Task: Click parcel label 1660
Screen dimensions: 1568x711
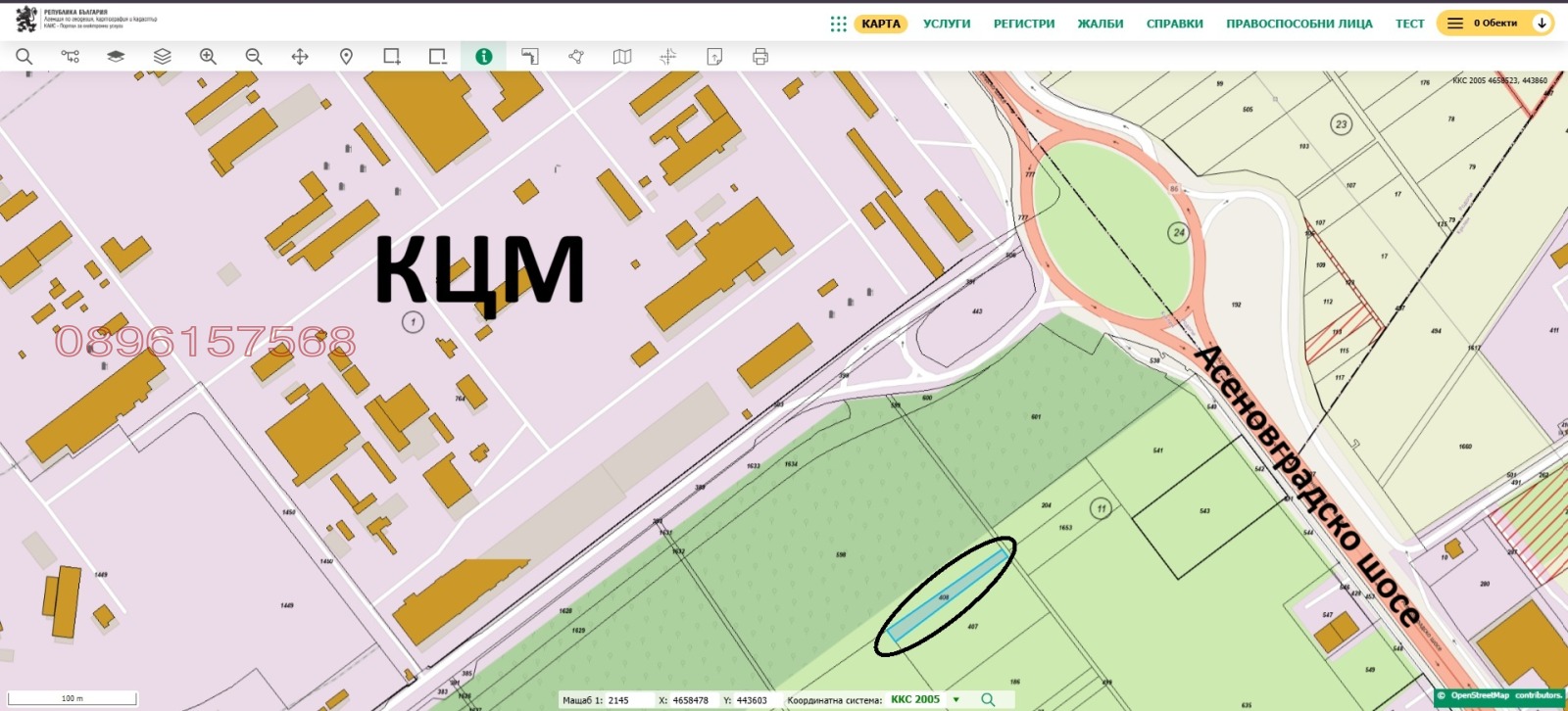Action: point(1465,447)
